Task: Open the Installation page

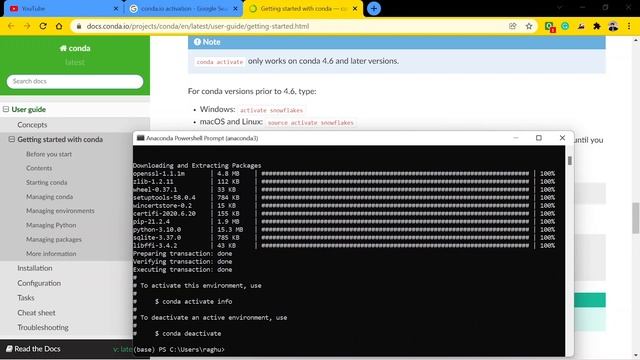Action: pos(35,268)
